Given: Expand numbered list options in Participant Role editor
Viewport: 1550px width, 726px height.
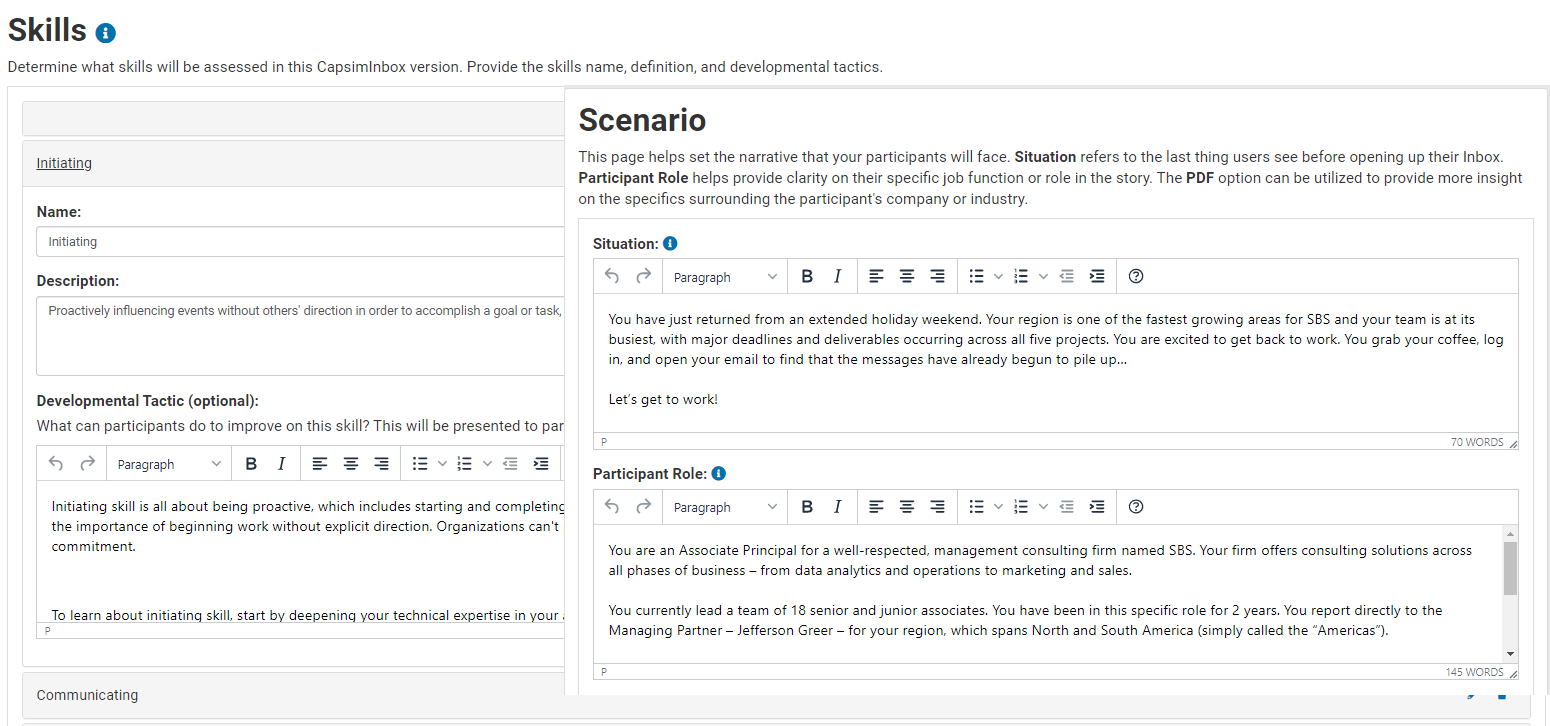Looking at the screenshot, I should (1043, 507).
